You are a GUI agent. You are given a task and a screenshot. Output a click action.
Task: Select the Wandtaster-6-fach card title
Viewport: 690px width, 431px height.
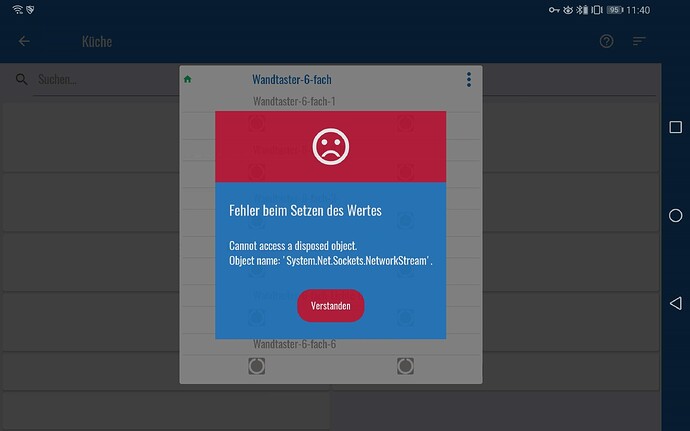pos(293,80)
